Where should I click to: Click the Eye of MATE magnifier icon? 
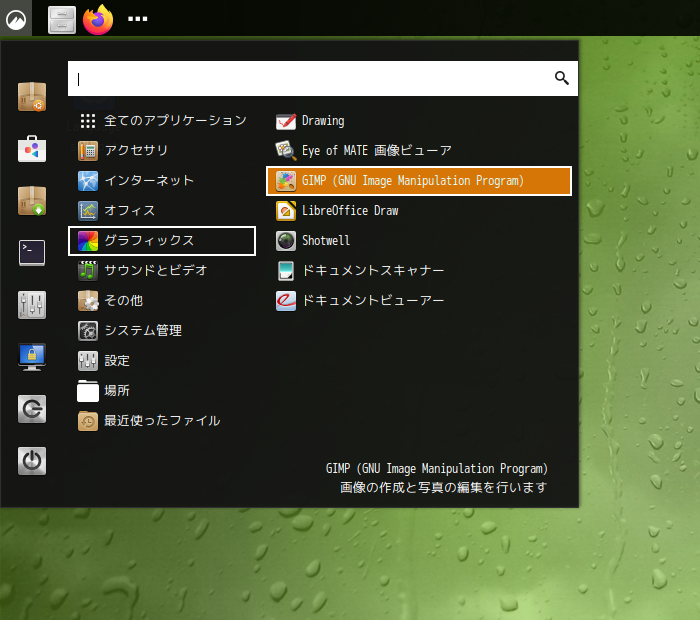(286, 150)
